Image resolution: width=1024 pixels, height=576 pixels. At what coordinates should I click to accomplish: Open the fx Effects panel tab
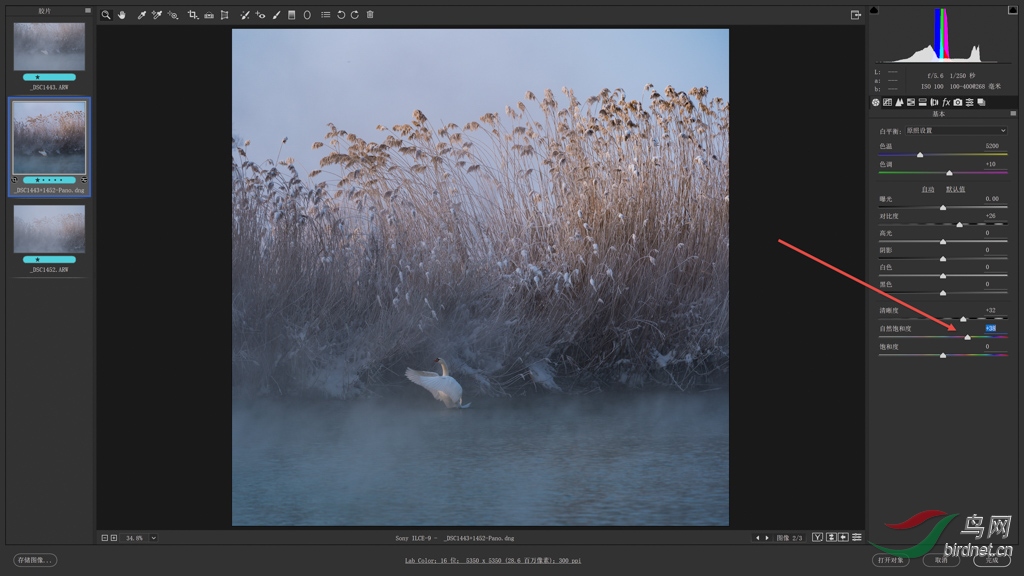946,102
